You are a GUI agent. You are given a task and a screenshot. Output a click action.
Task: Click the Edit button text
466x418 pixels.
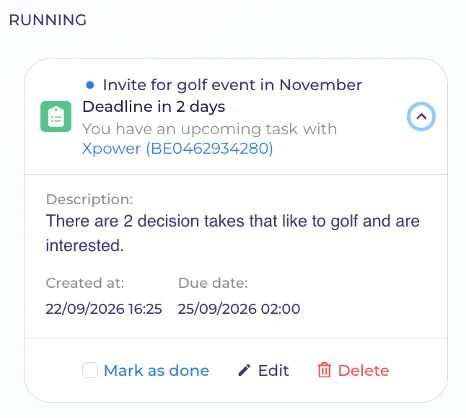coord(273,370)
